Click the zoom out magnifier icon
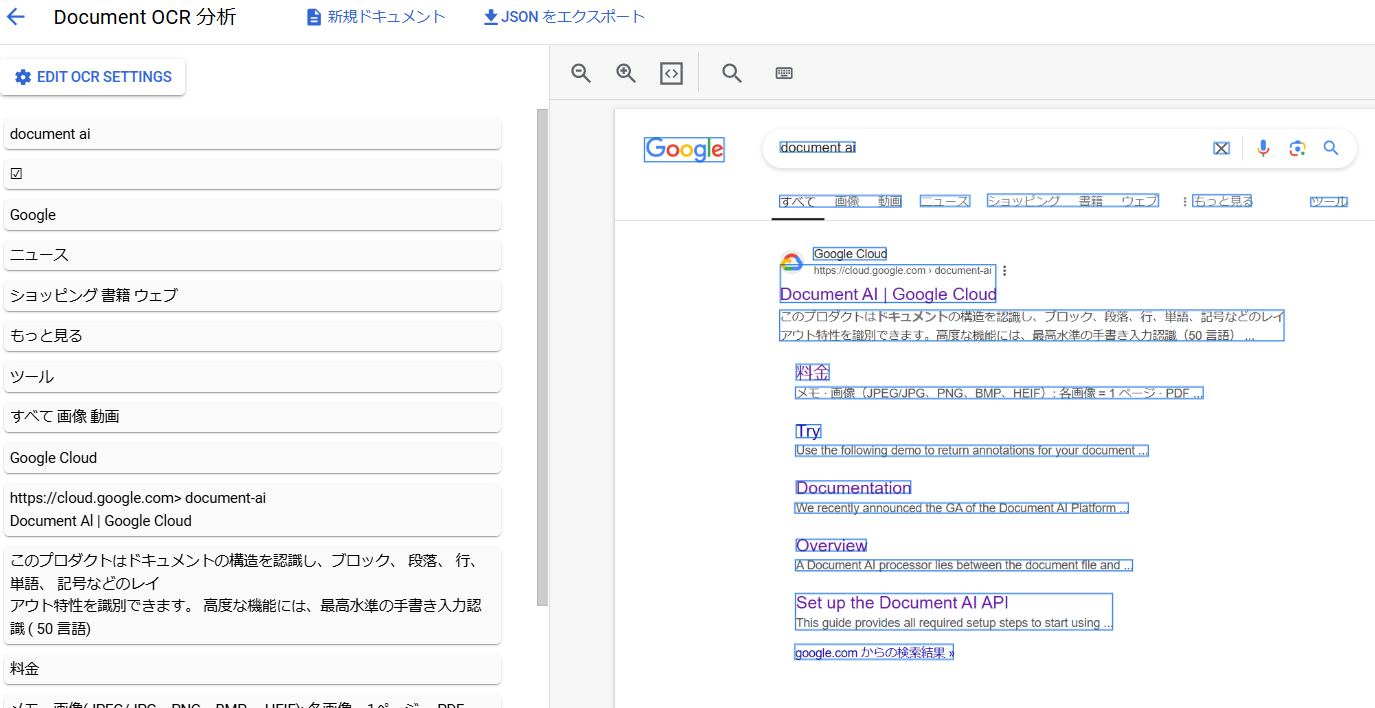1375x708 pixels. click(581, 72)
